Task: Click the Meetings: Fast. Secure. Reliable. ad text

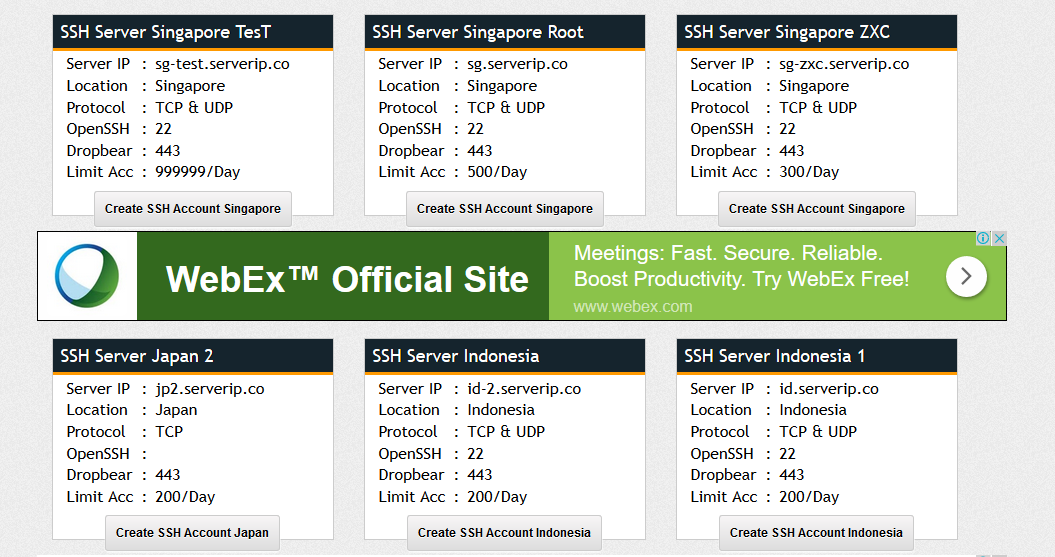Action: [727, 253]
